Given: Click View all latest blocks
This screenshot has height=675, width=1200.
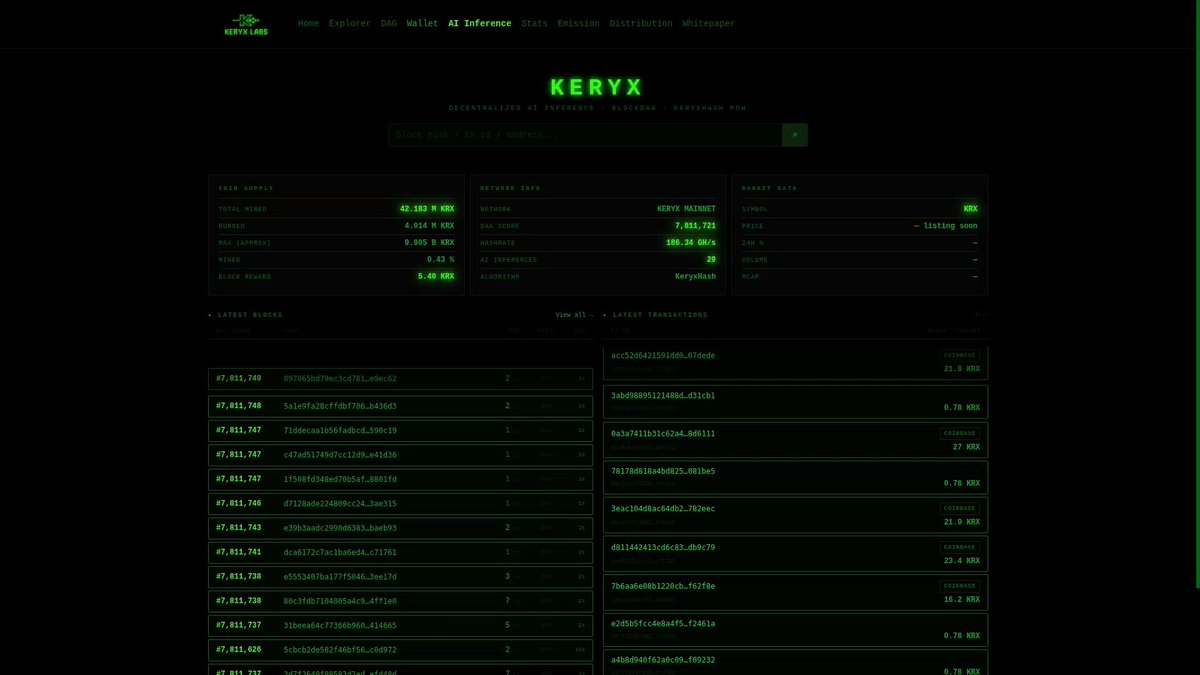Looking at the screenshot, I should tap(574, 315).
